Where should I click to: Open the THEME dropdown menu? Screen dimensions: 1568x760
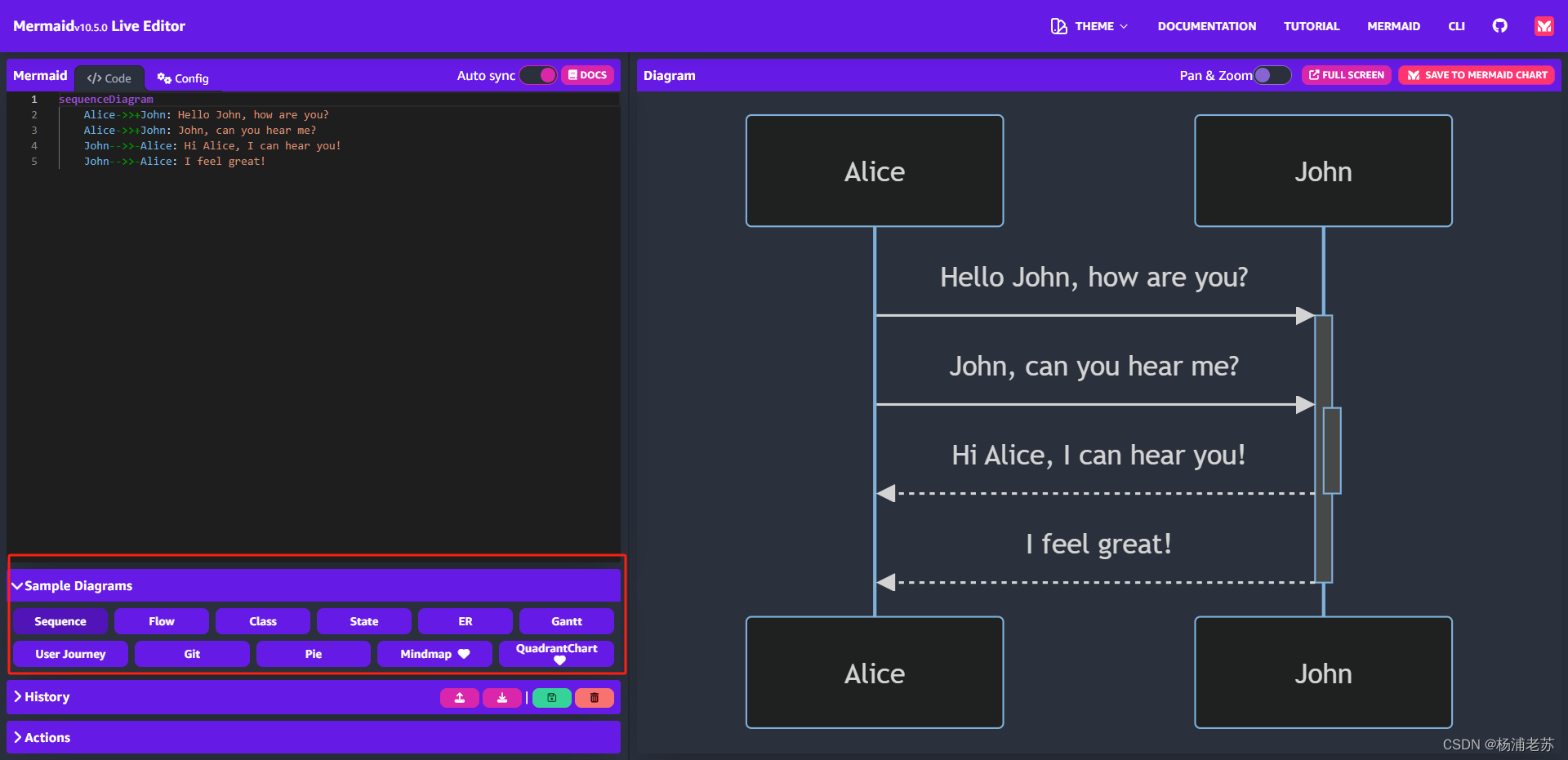point(1089,26)
